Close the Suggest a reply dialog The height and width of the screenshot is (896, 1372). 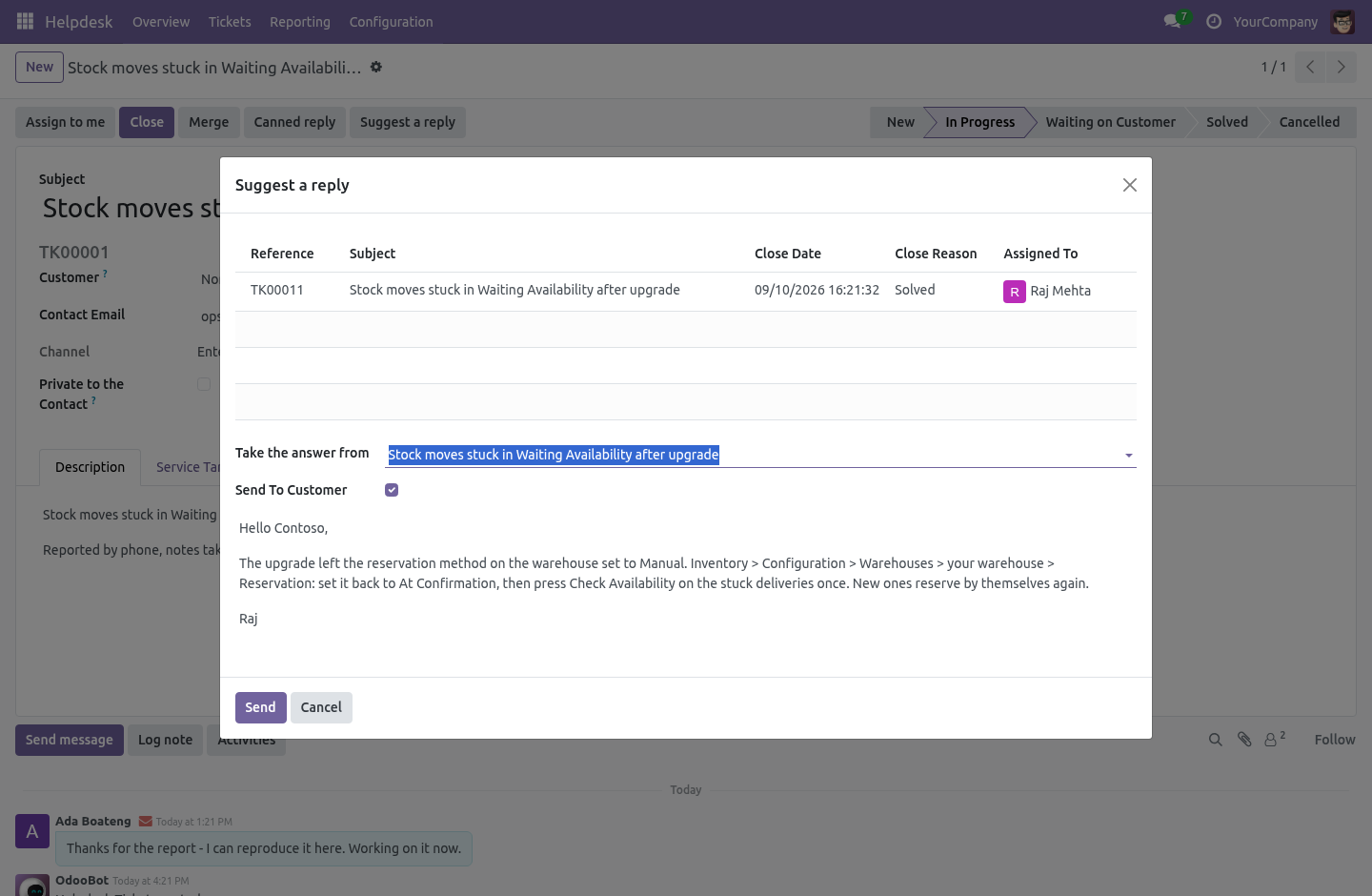click(1130, 185)
